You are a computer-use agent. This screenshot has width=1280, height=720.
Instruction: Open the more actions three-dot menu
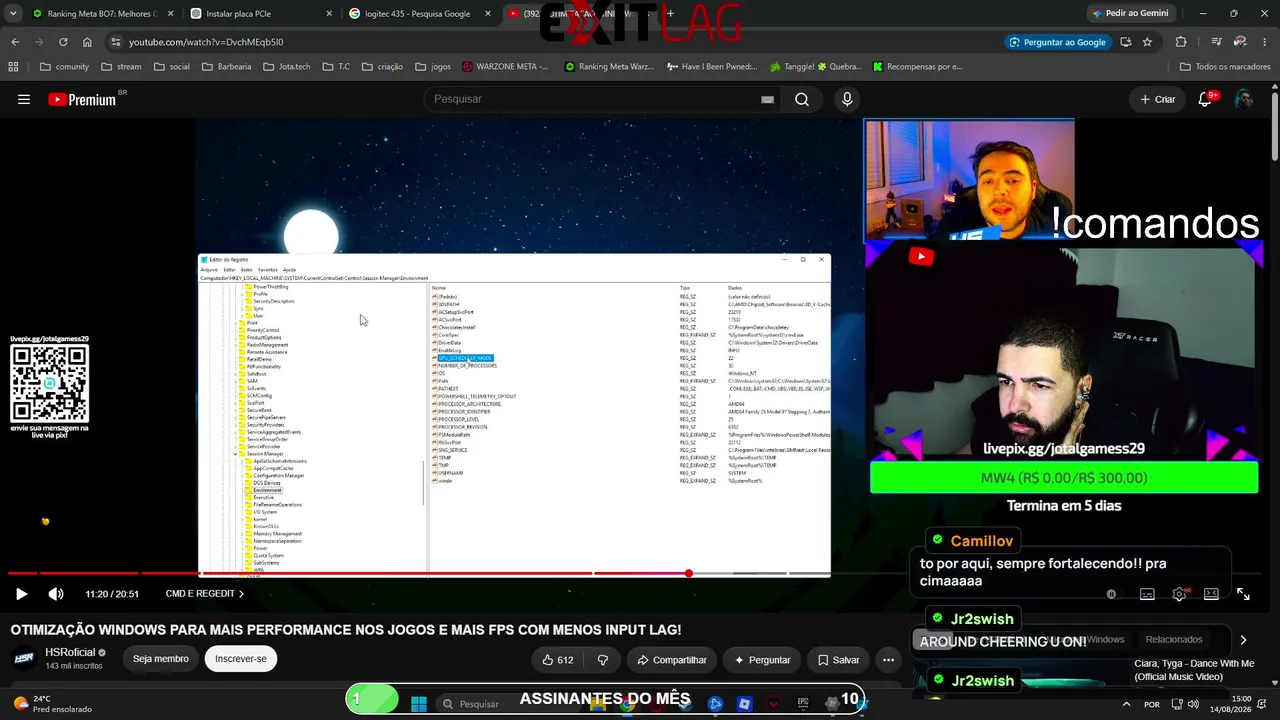[888, 660]
